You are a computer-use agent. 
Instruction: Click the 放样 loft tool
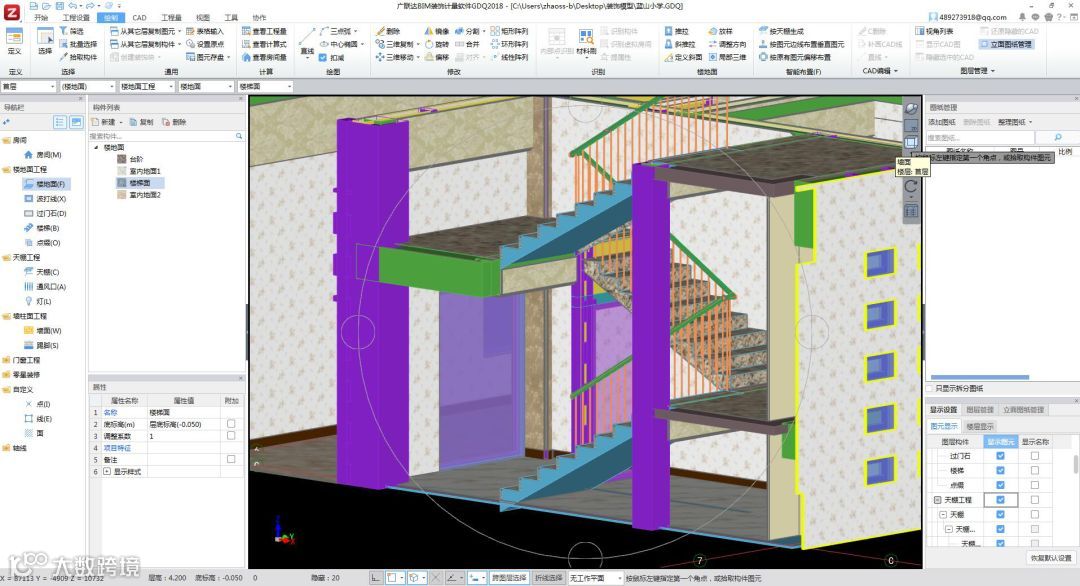click(720, 31)
